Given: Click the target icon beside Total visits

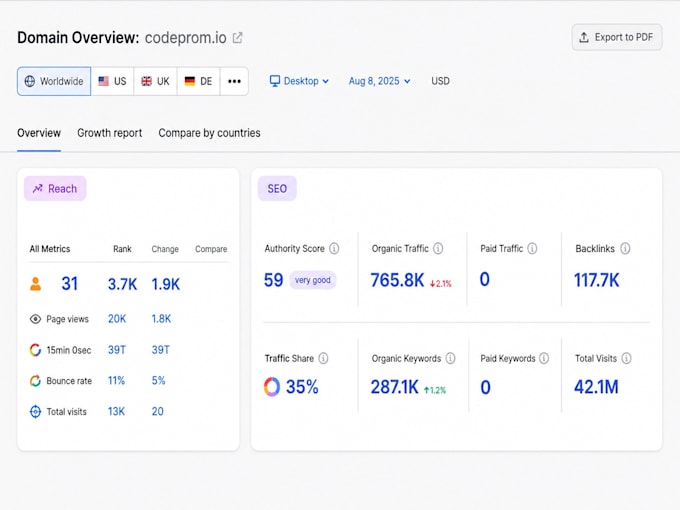Looking at the screenshot, I should coord(35,412).
